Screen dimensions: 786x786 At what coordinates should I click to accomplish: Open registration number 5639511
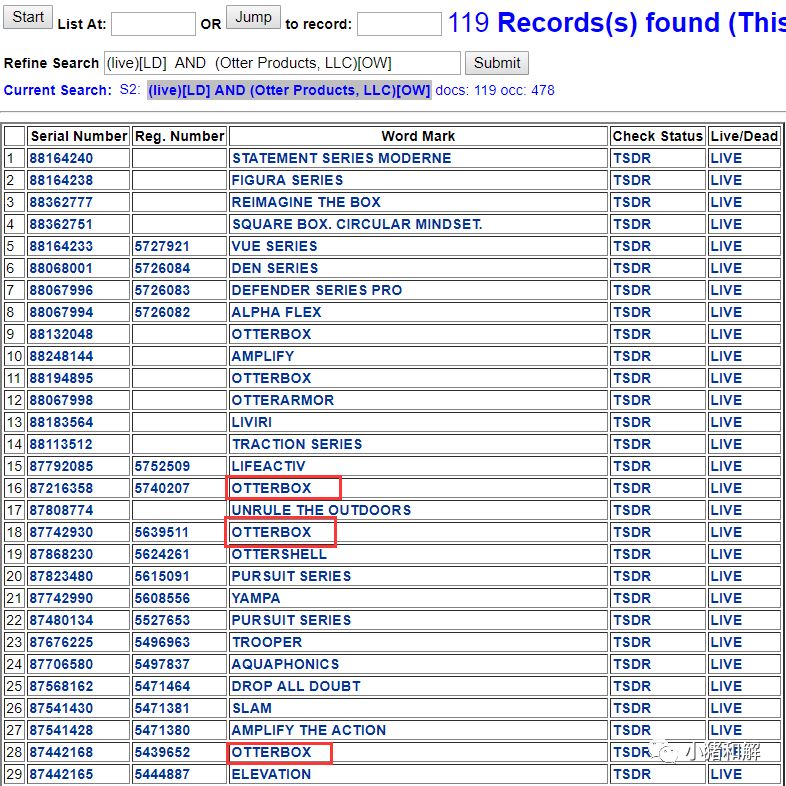(x=162, y=532)
